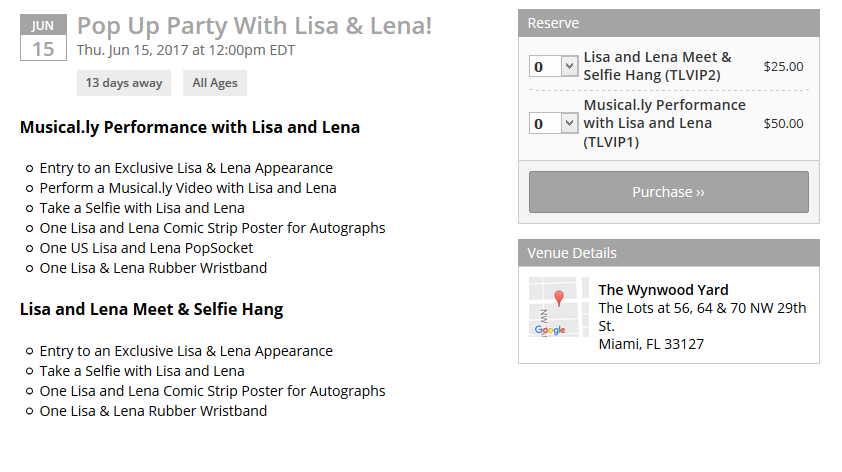Click the $25.00 ticket price
The image size is (842, 472).
pos(783,67)
